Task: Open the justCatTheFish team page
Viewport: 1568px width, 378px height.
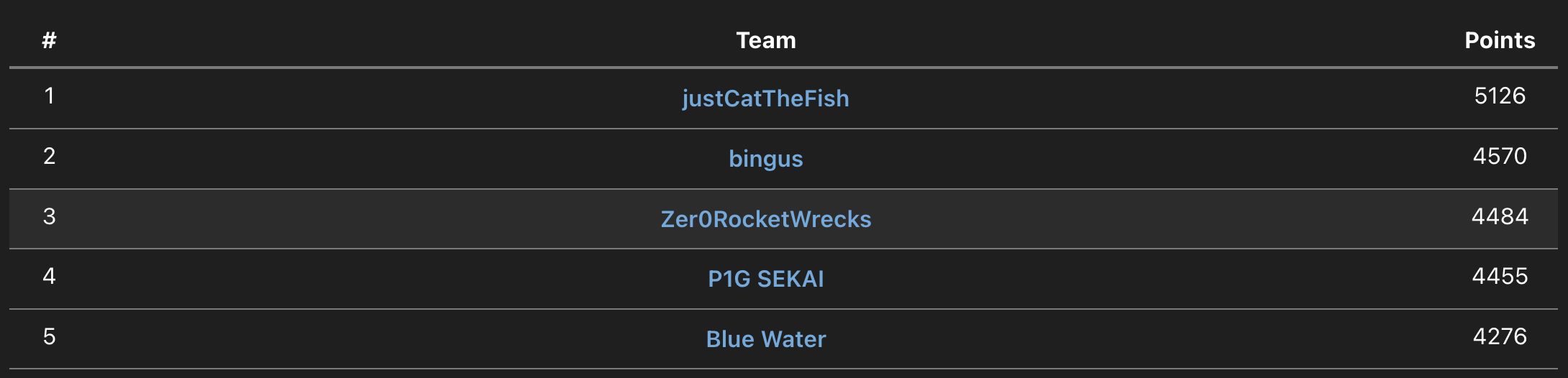Action: tap(765, 98)
